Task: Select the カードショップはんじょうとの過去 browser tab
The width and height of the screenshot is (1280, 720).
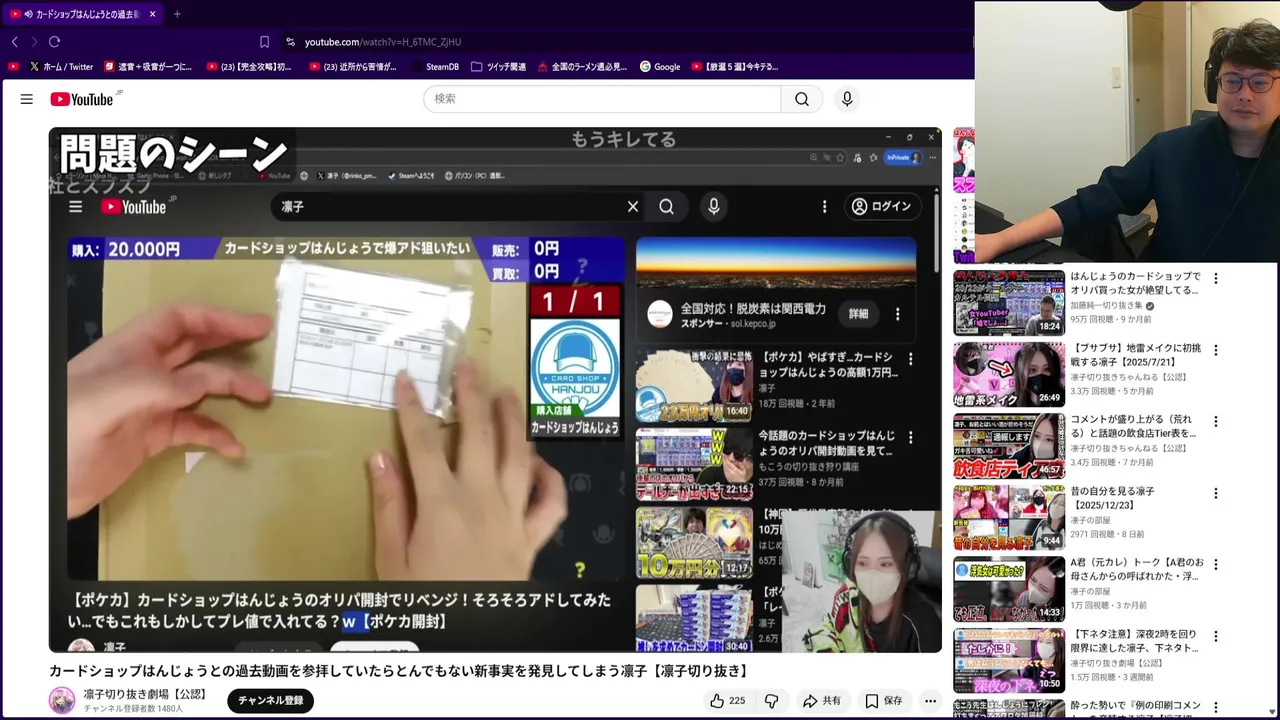Action: point(84,14)
